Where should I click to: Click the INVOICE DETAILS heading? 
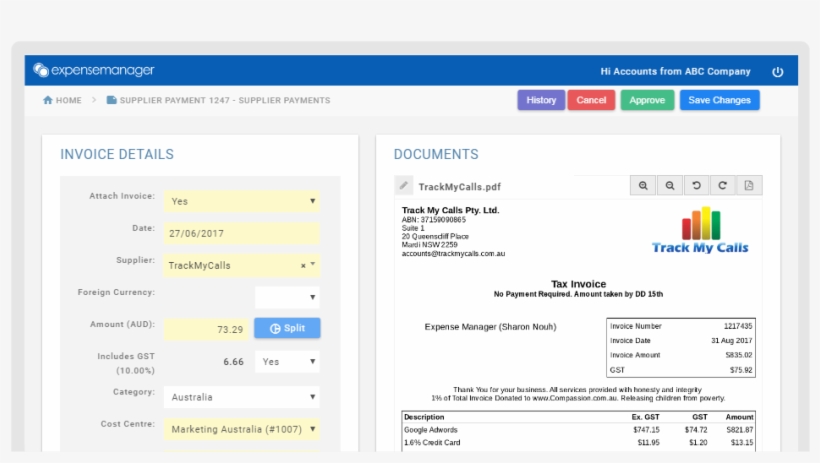click(117, 154)
